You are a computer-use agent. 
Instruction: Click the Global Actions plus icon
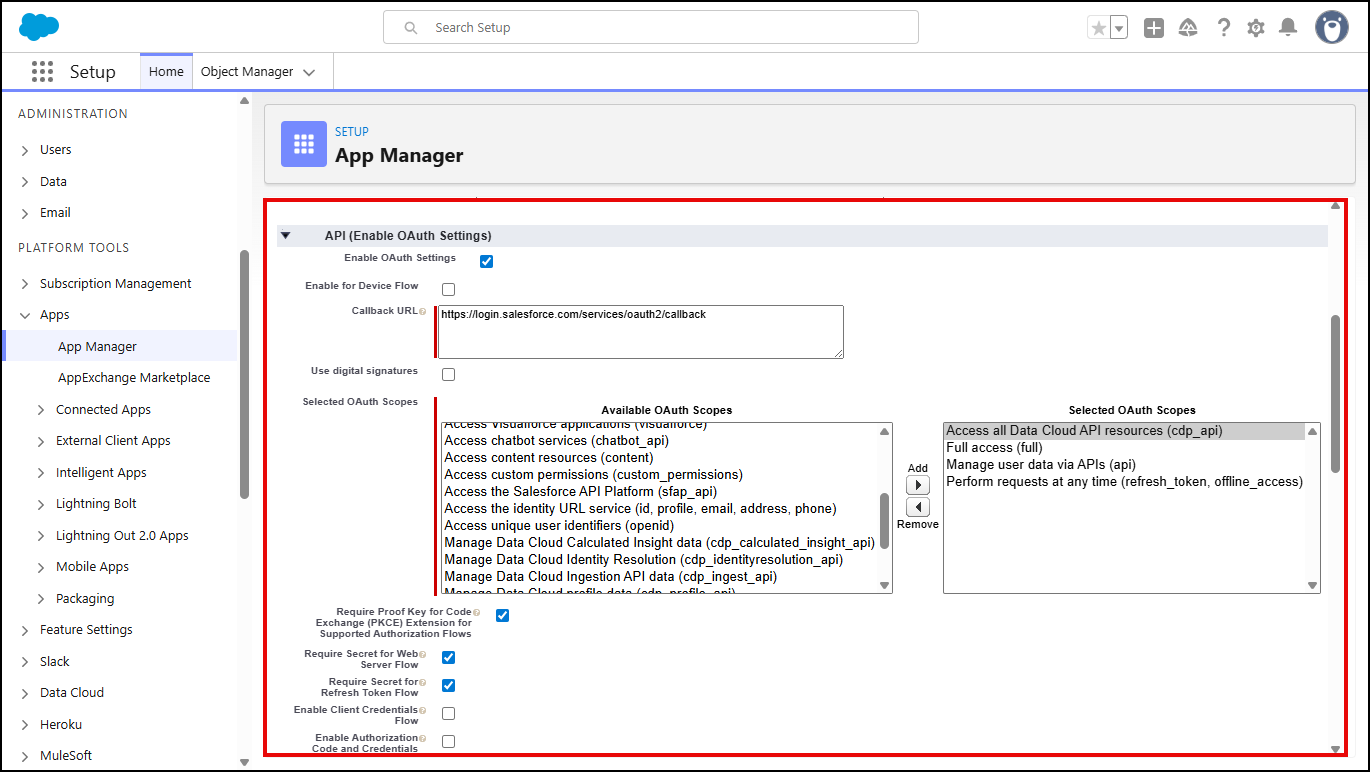click(1154, 28)
